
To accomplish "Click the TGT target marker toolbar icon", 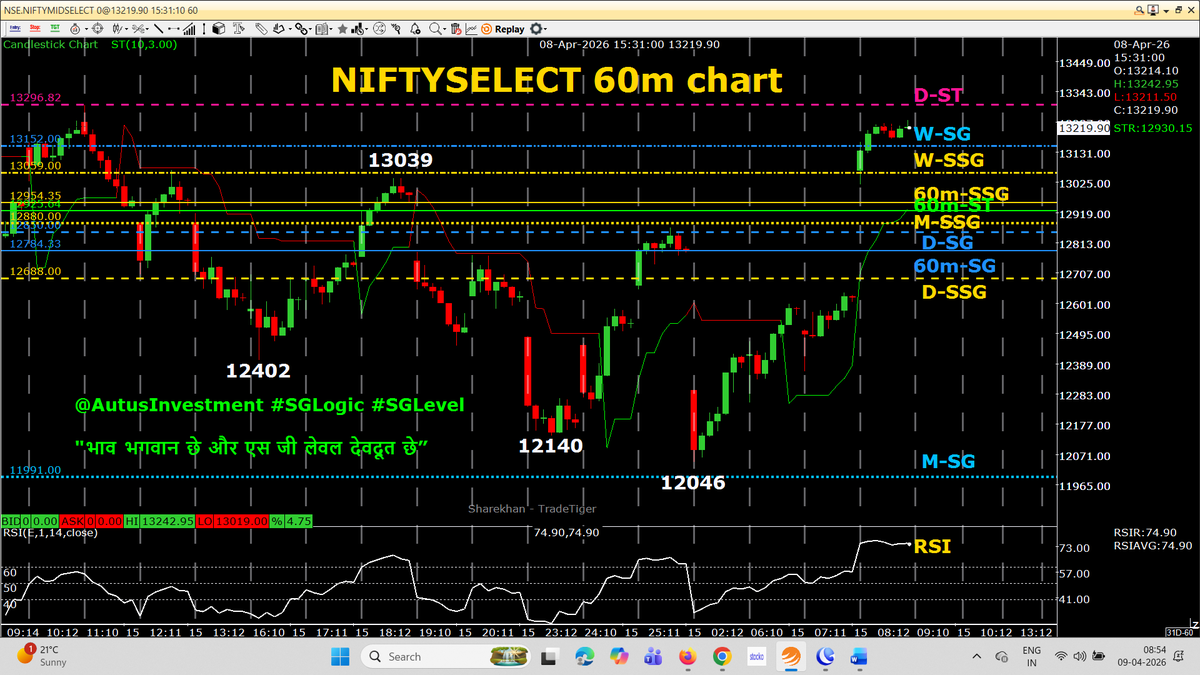I will click(55, 29).
